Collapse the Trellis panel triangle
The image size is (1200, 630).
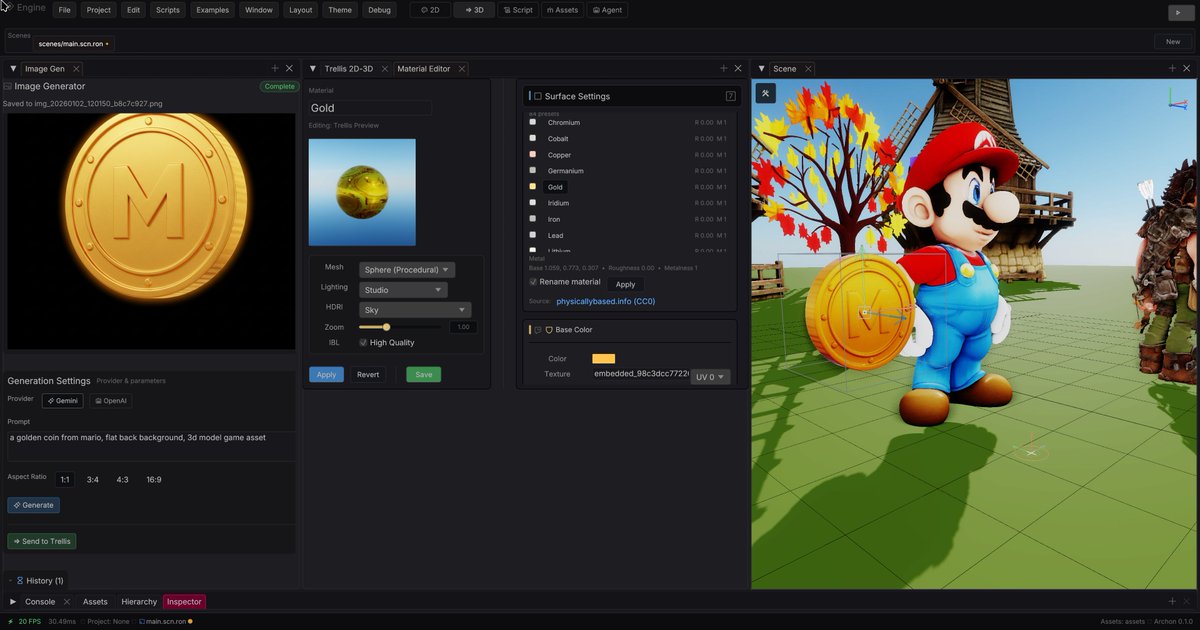click(312, 69)
